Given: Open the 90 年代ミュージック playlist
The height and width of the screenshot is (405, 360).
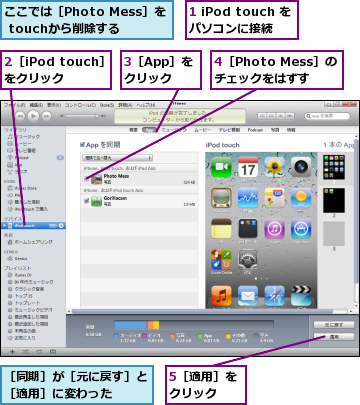Looking at the screenshot, I should click(31, 282).
